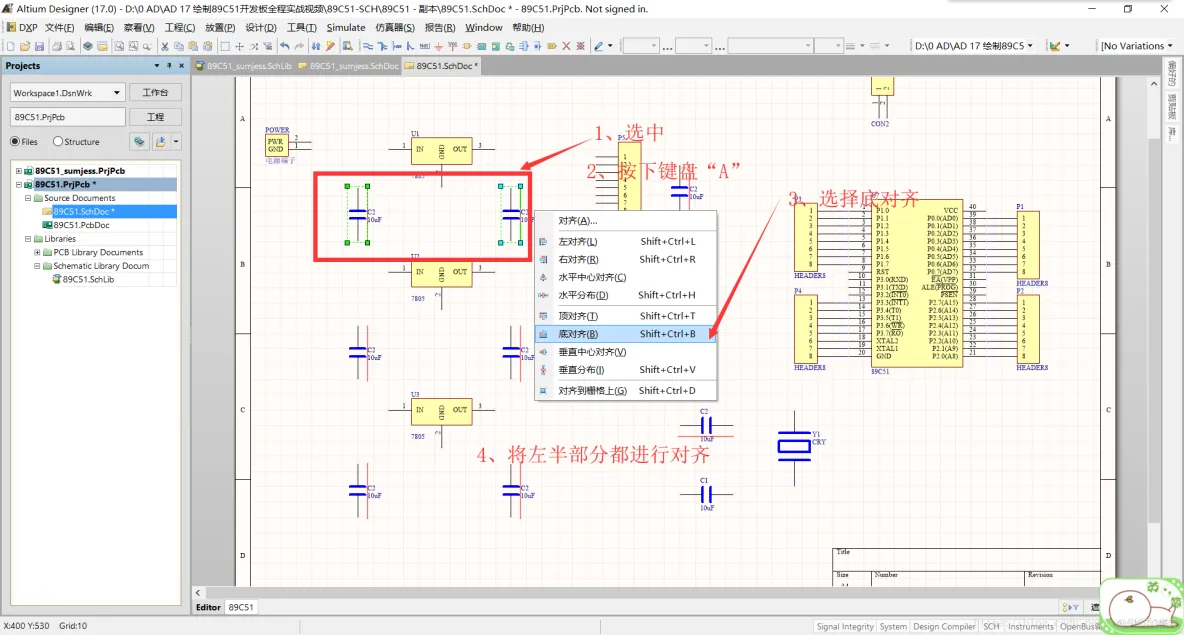The image size is (1184, 635).
Task: Switch to 89C51_sumjess.SchDoc document tab
Action: point(349,66)
